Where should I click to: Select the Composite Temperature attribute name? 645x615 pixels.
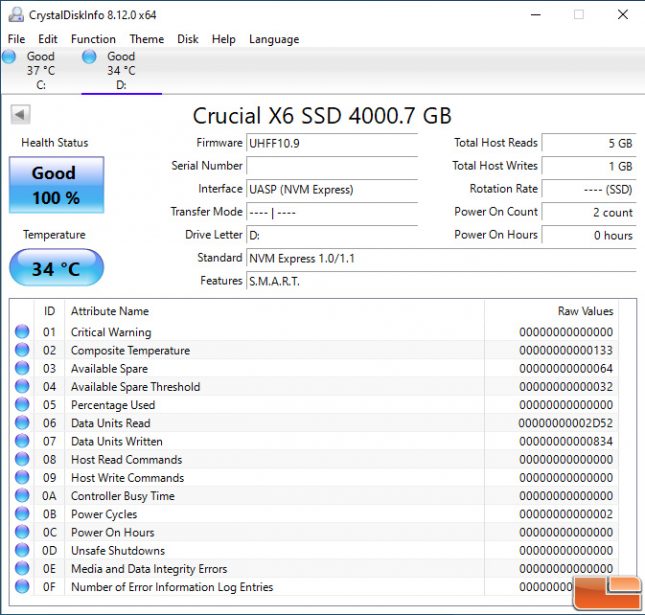[130, 350]
